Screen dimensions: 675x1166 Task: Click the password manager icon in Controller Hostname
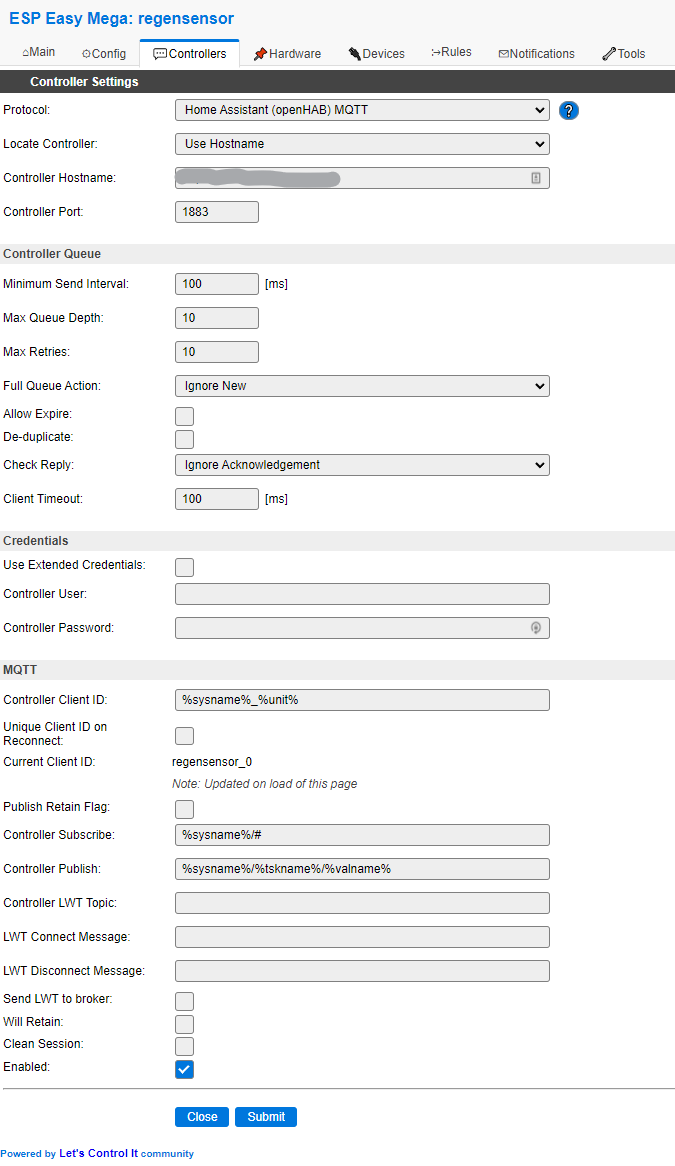536,178
